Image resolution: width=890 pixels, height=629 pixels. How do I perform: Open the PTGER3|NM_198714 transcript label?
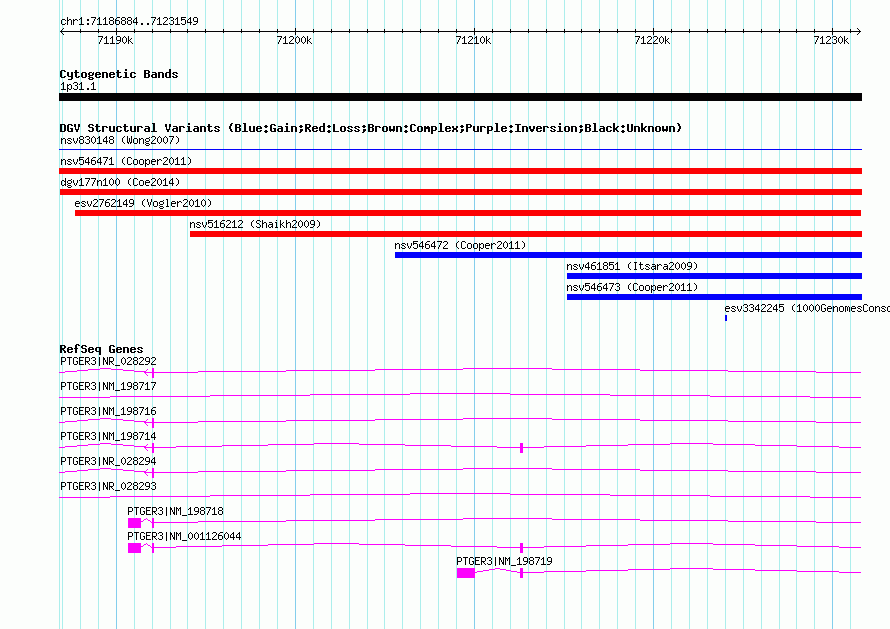[108, 436]
